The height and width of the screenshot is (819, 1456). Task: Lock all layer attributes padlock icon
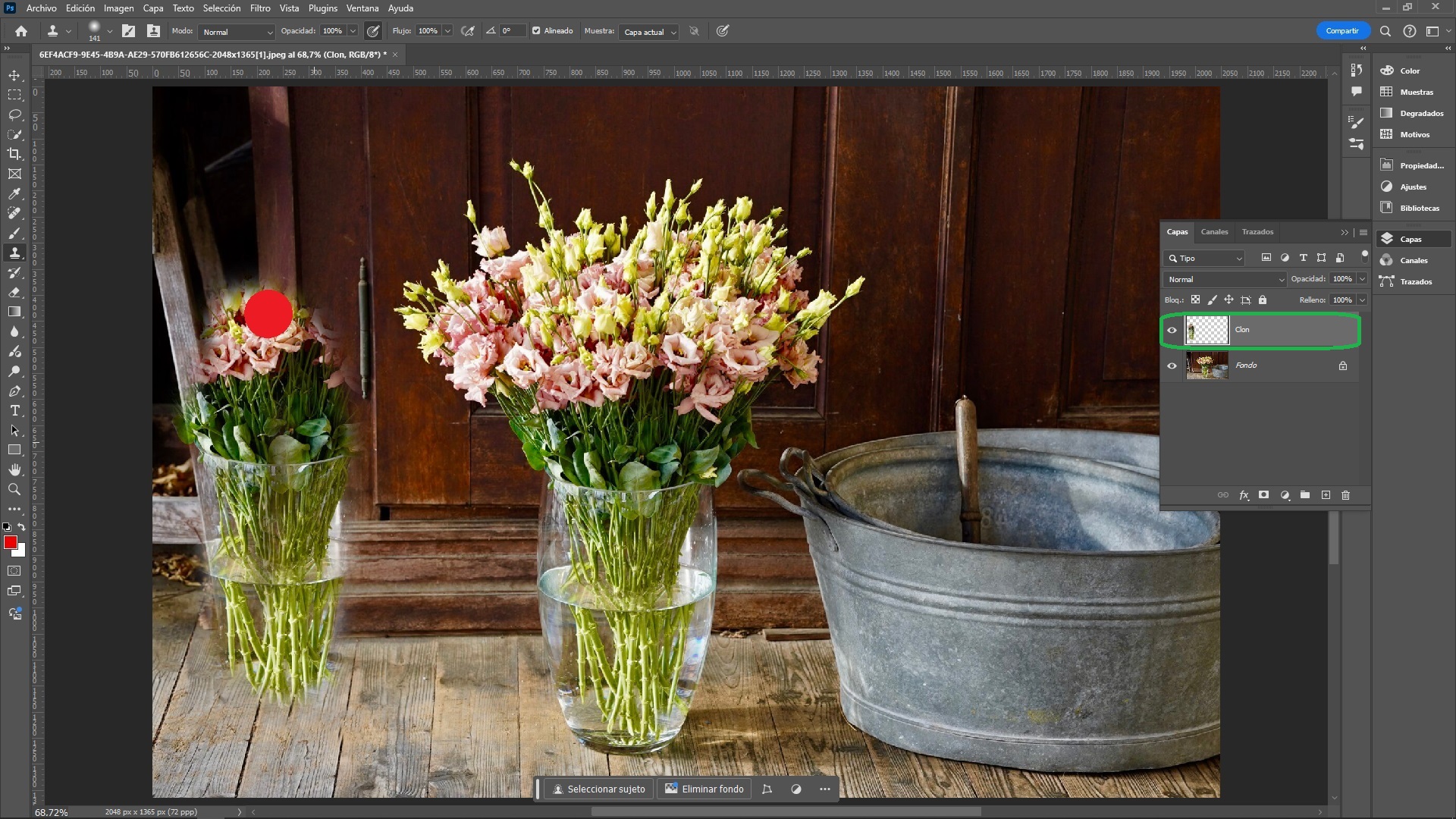coord(1263,300)
